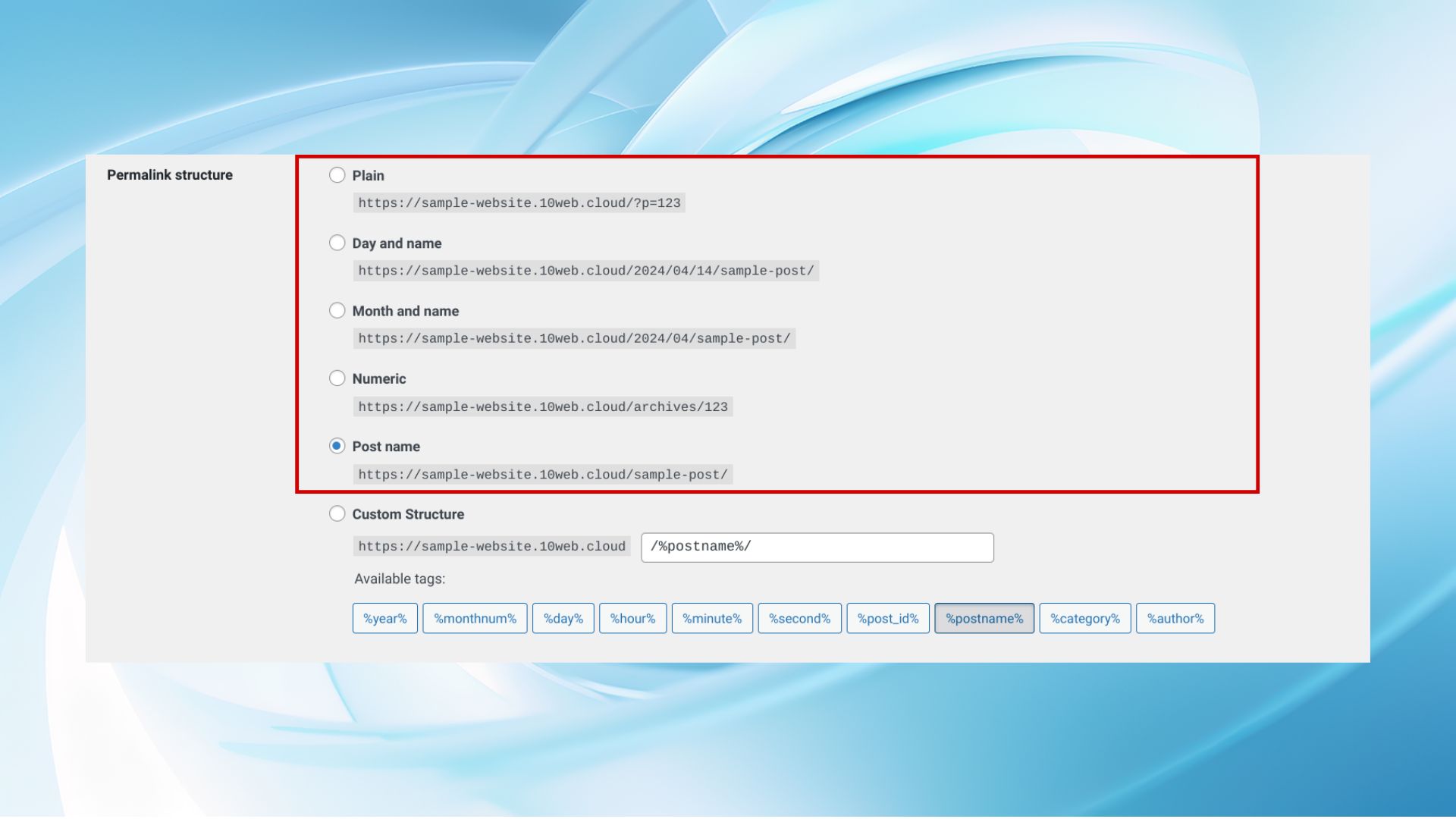Add the %monthnum% tag to the structure
Screen dimensions: 1456x819
[475, 618]
